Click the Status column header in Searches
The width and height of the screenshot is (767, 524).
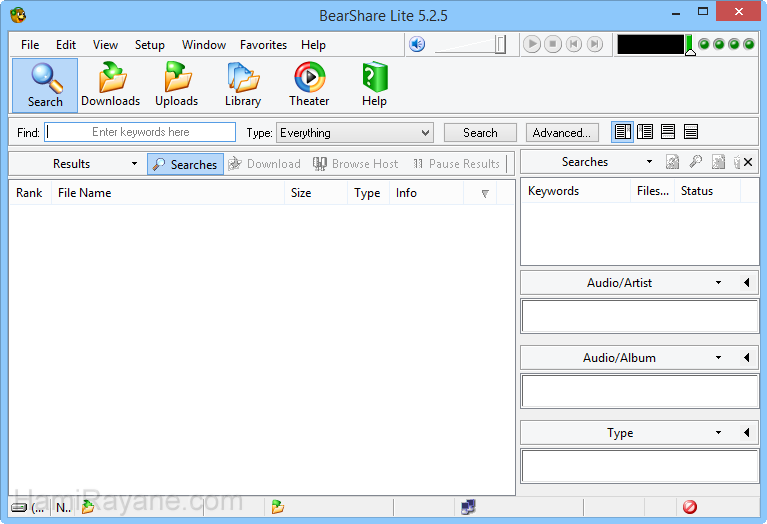(x=707, y=191)
